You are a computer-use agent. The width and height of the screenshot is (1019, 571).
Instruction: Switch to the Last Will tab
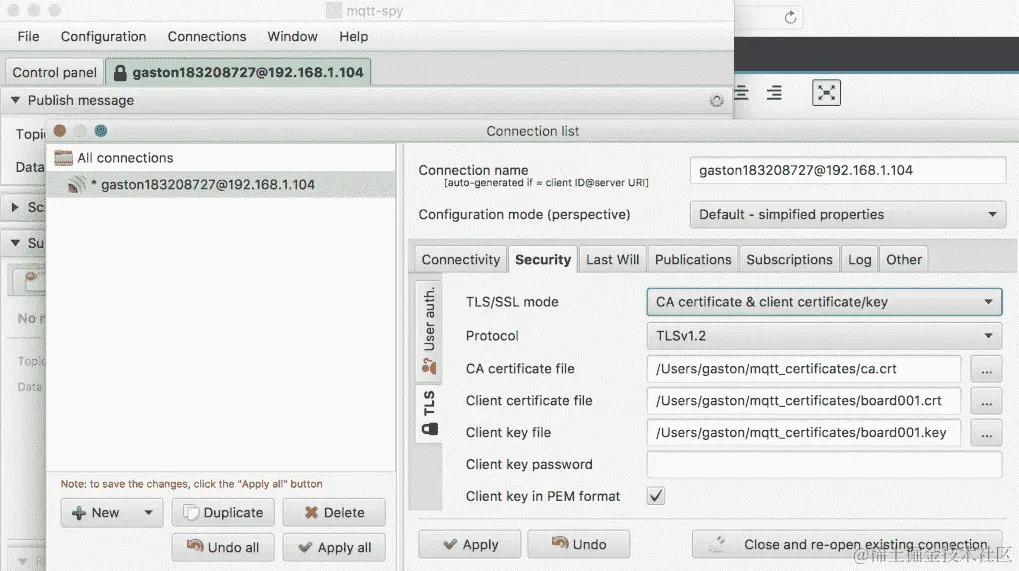click(x=612, y=259)
